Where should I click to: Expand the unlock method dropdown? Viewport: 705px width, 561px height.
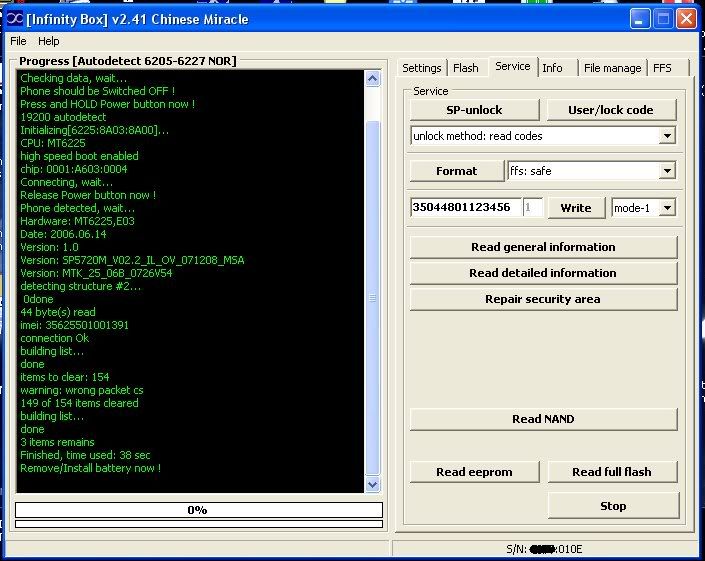pos(667,136)
